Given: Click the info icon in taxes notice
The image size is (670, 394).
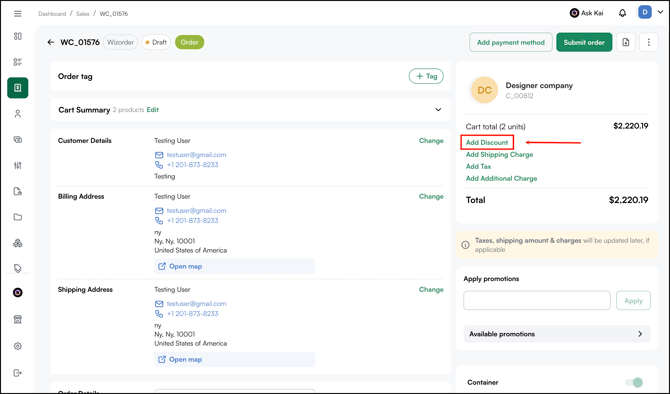Looking at the screenshot, I should pos(465,245).
